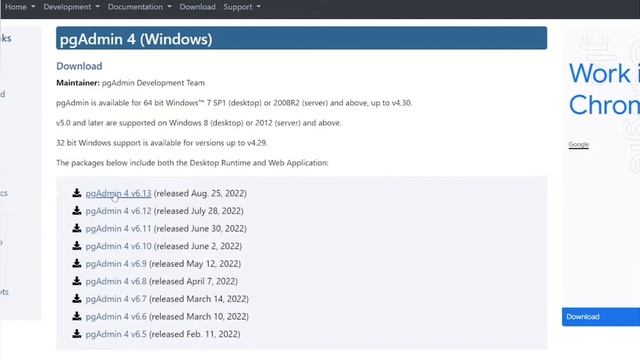
Task: Click download icon beside pgAdmin 4 v6.7
Action: tap(77, 298)
